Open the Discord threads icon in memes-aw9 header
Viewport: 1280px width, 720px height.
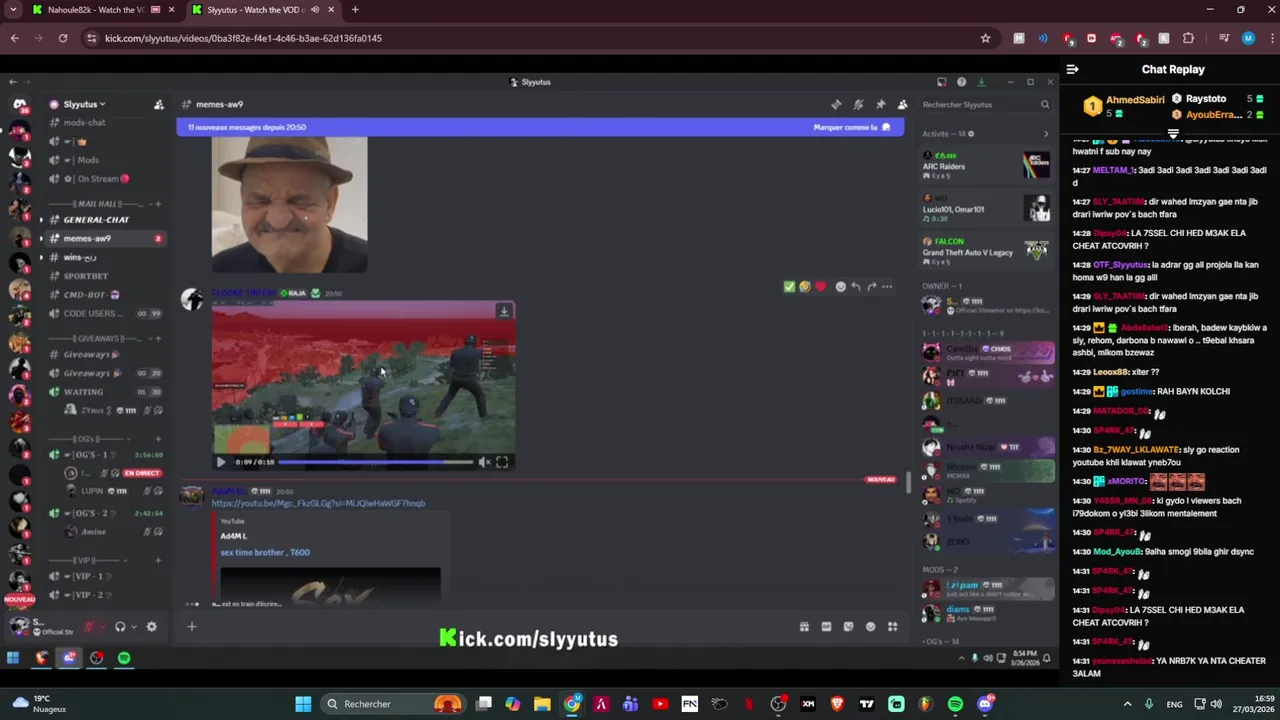click(x=836, y=104)
